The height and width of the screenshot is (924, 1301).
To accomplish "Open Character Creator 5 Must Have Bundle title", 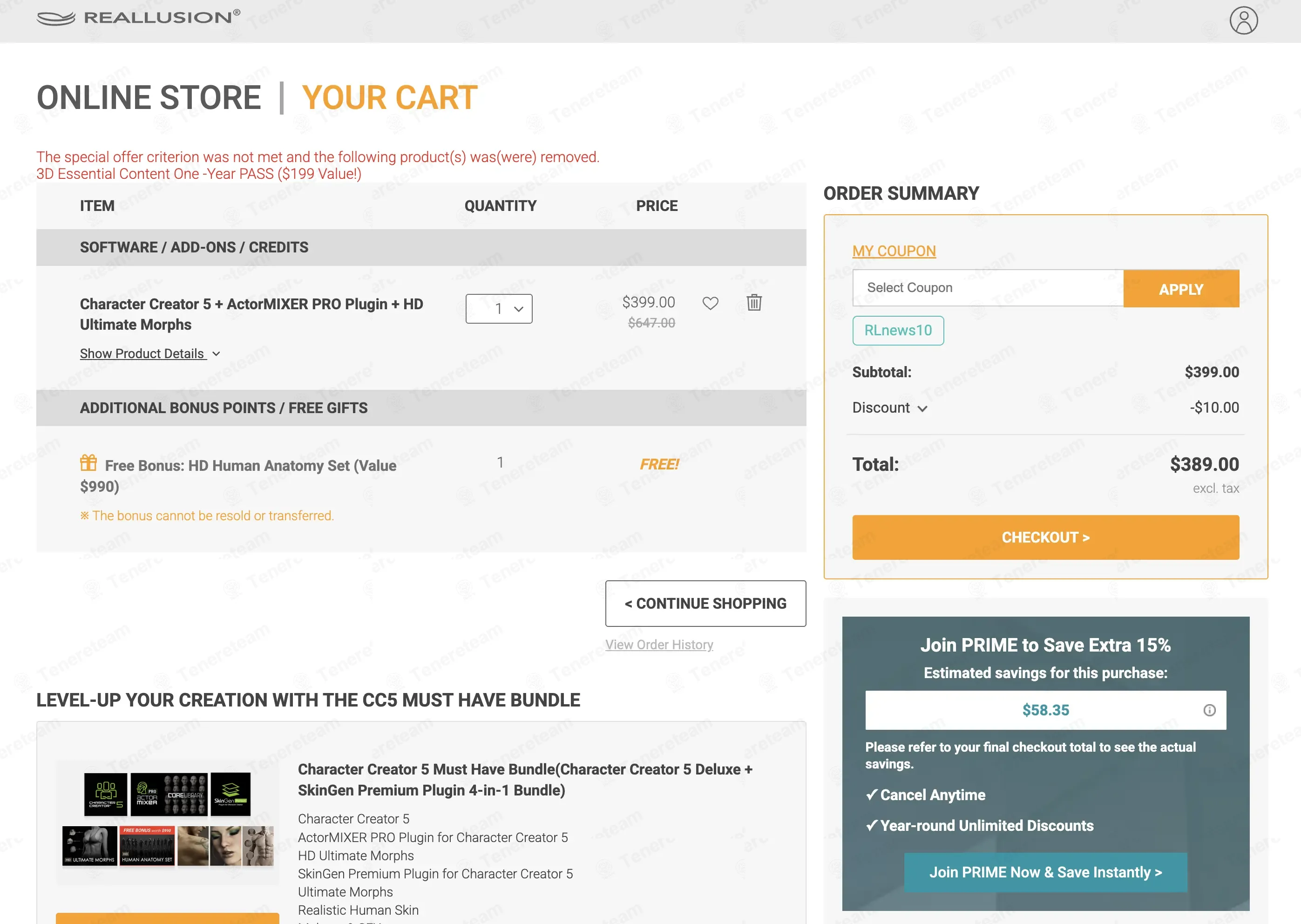I will [x=524, y=780].
